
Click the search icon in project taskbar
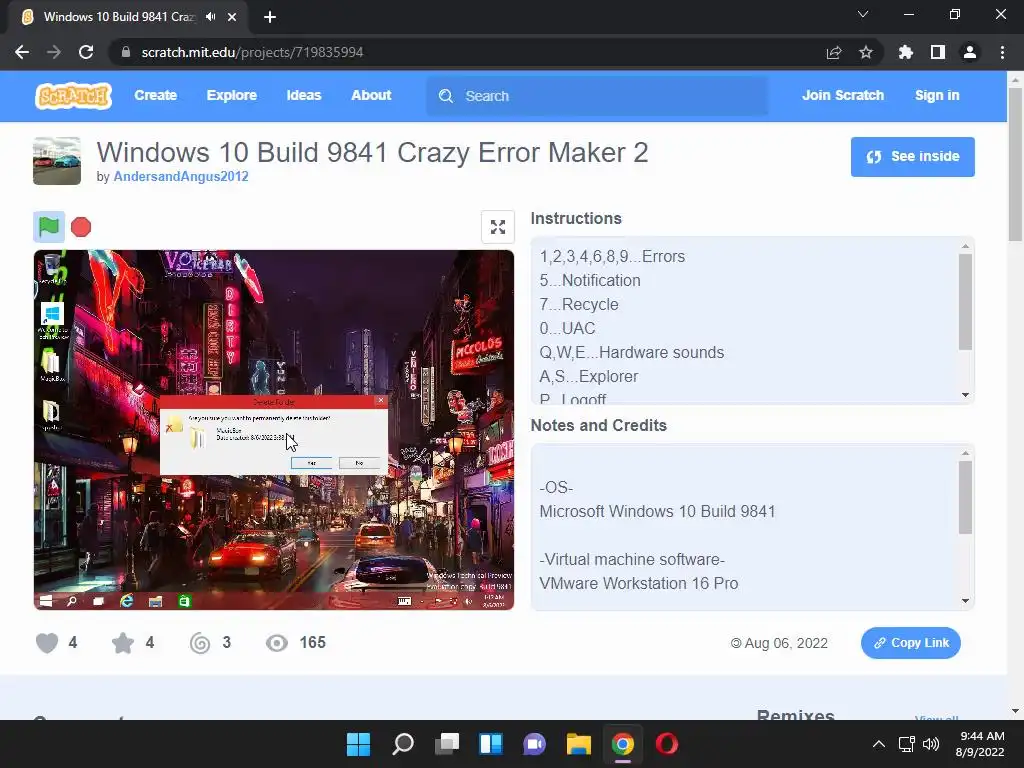click(x=72, y=601)
